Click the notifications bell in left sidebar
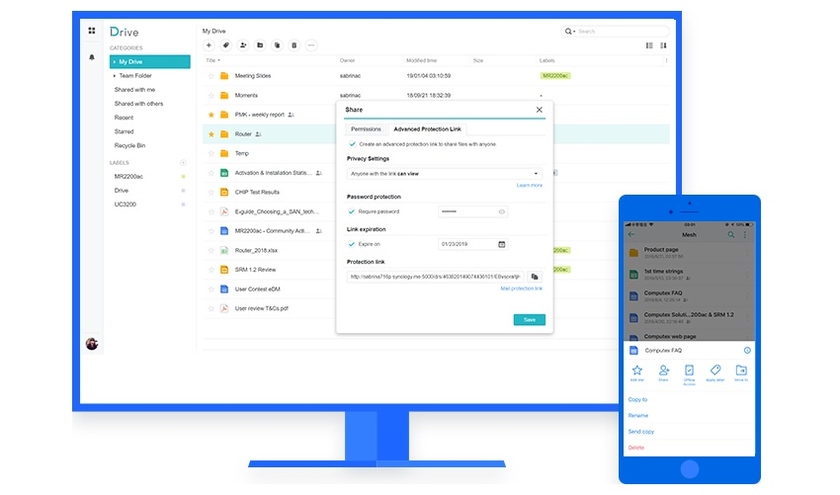This screenshot has height=495, width=840. 92,57
